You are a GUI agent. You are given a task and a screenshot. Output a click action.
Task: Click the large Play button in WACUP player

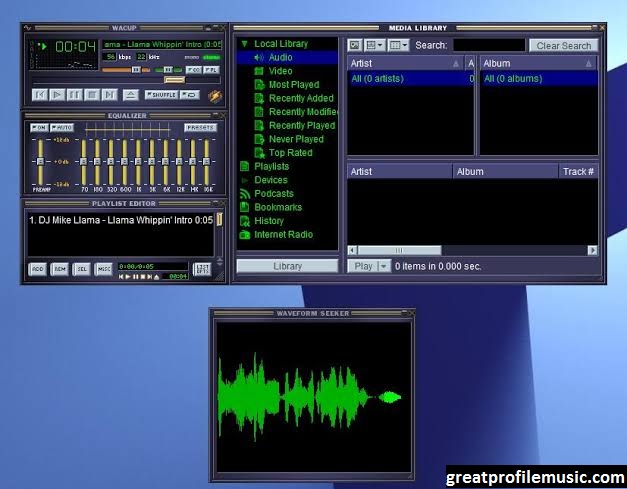(x=57, y=95)
